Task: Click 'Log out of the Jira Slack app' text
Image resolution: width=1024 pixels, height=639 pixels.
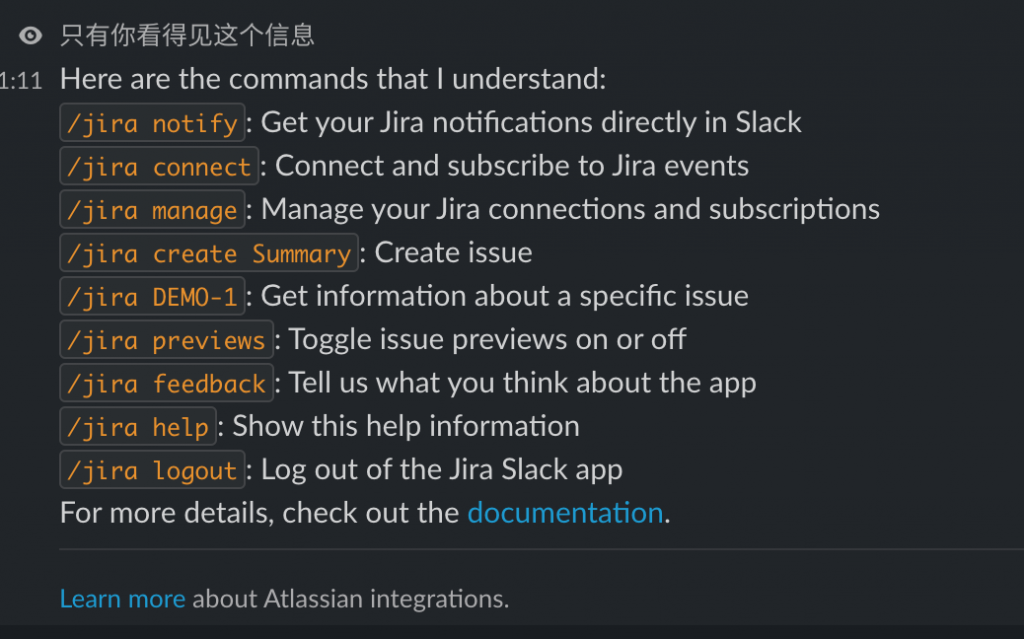Action: [x=441, y=470]
